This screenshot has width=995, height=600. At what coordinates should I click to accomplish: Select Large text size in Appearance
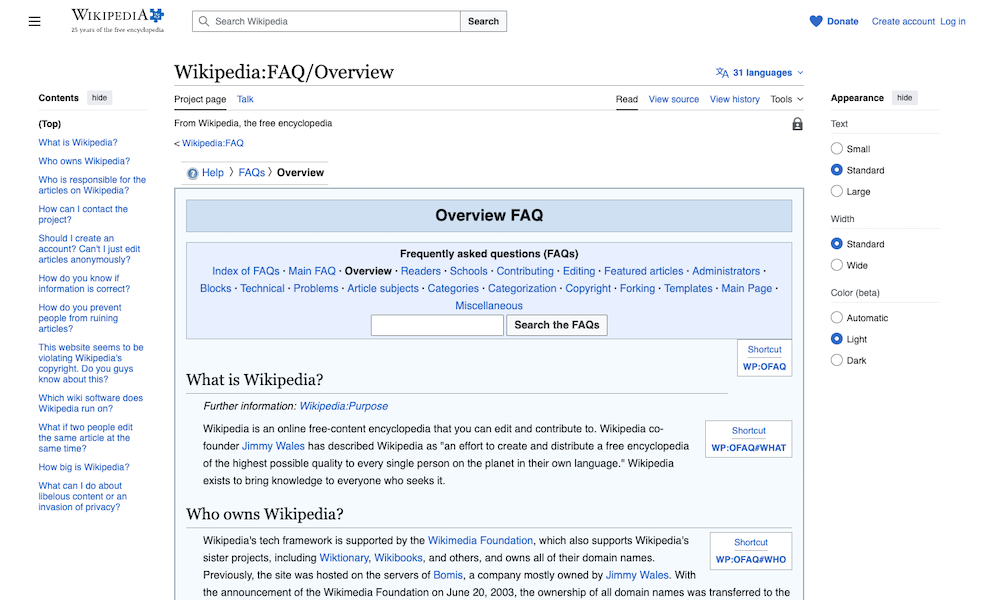[836, 191]
